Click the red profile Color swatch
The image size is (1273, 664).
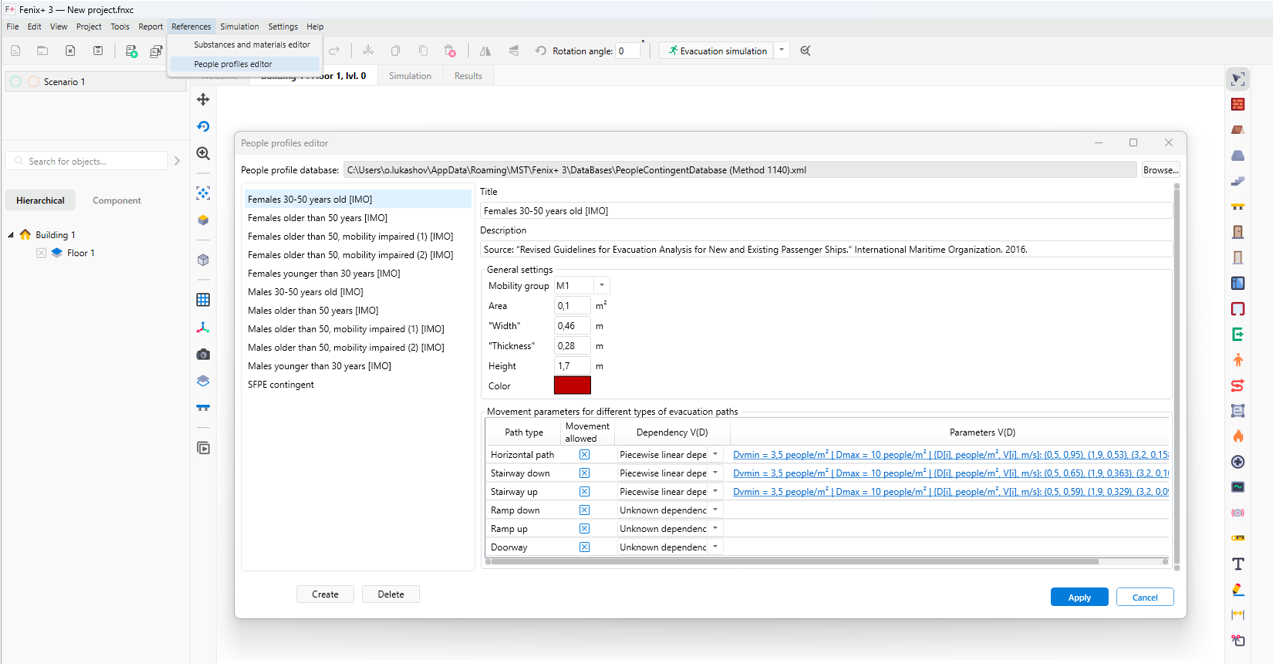pyautogui.click(x=572, y=386)
